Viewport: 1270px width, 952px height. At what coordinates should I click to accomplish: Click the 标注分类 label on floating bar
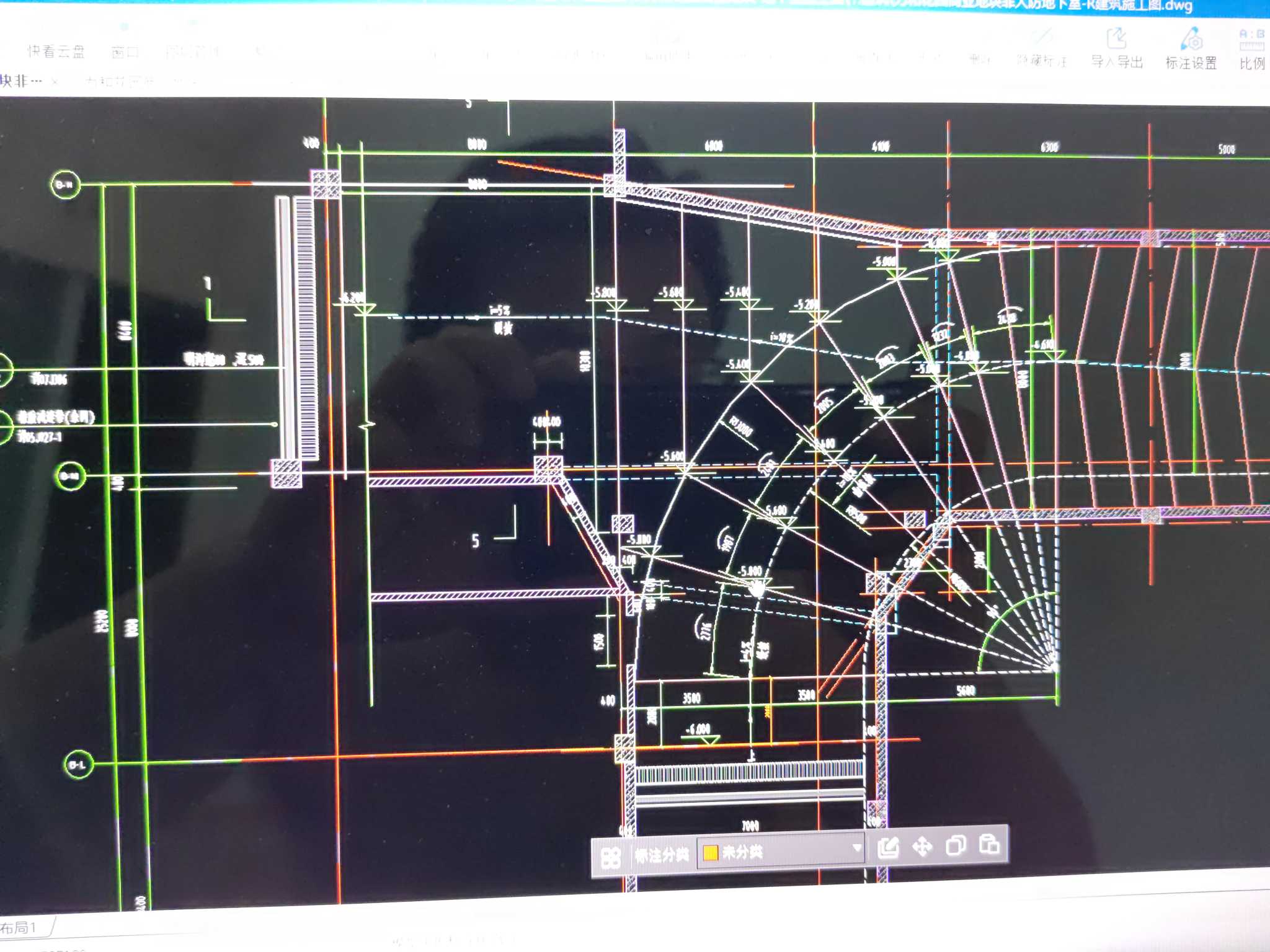tap(661, 855)
